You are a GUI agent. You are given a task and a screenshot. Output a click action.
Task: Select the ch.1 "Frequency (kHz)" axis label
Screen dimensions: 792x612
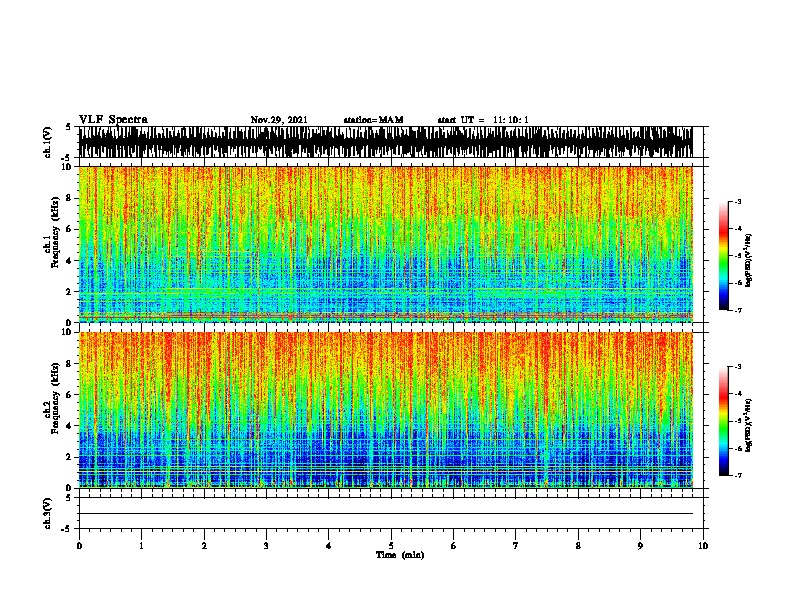coord(55,233)
